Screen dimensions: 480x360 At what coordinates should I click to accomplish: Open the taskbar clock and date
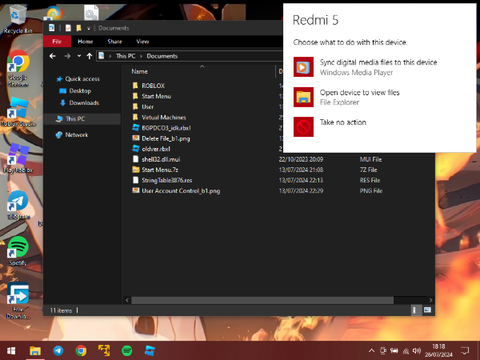(x=439, y=351)
